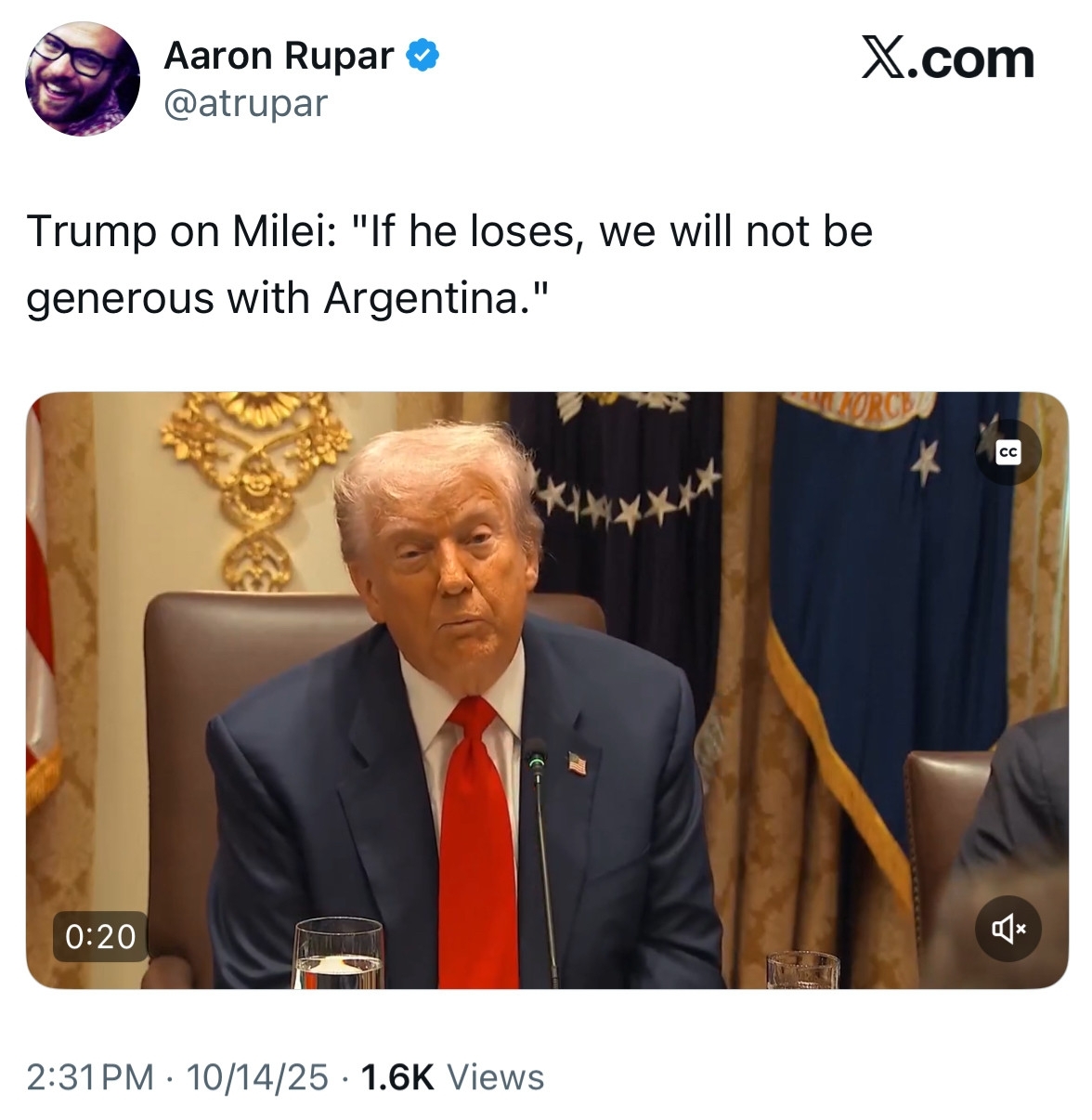Open the X.com logo link
Image resolution: width=1092 pixels, height=1120 pixels.
[947, 59]
